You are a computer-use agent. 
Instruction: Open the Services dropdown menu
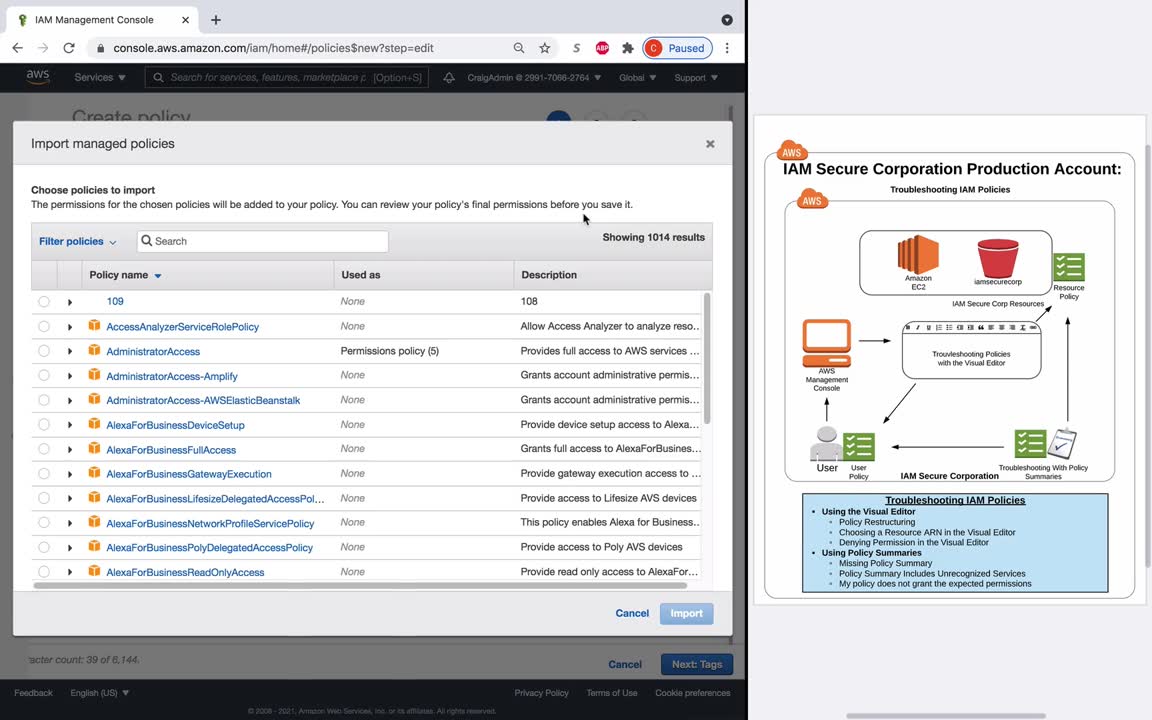click(99, 77)
